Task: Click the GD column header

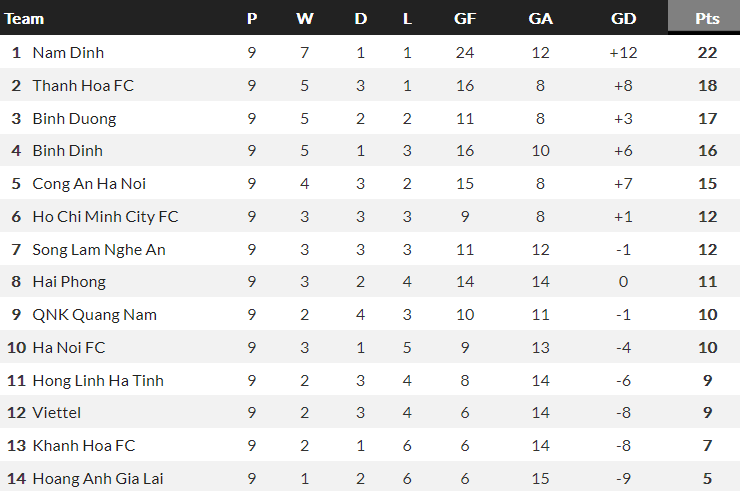Action: [623, 18]
